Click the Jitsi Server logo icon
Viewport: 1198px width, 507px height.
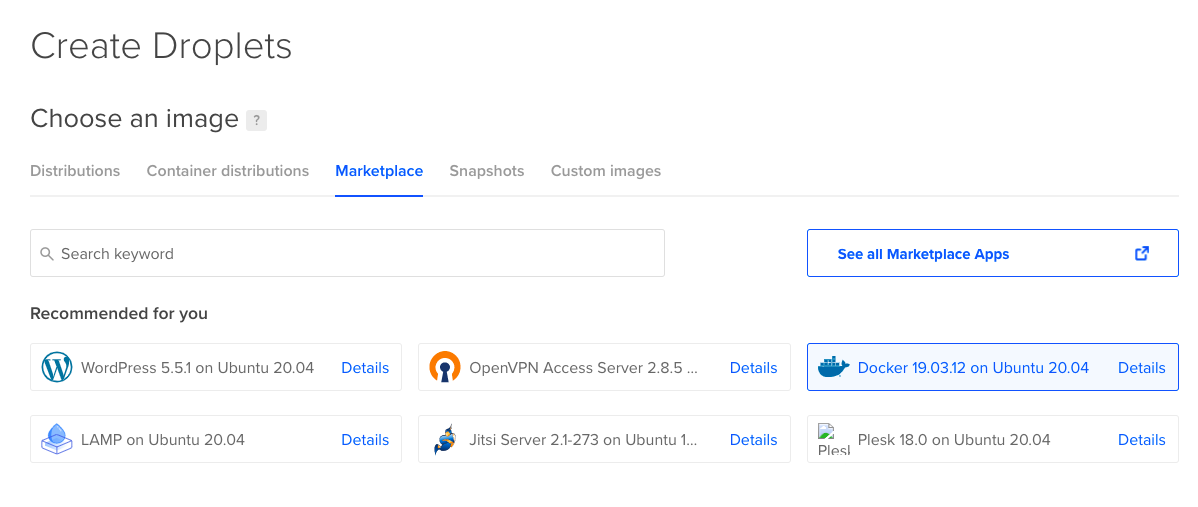click(445, 440)
